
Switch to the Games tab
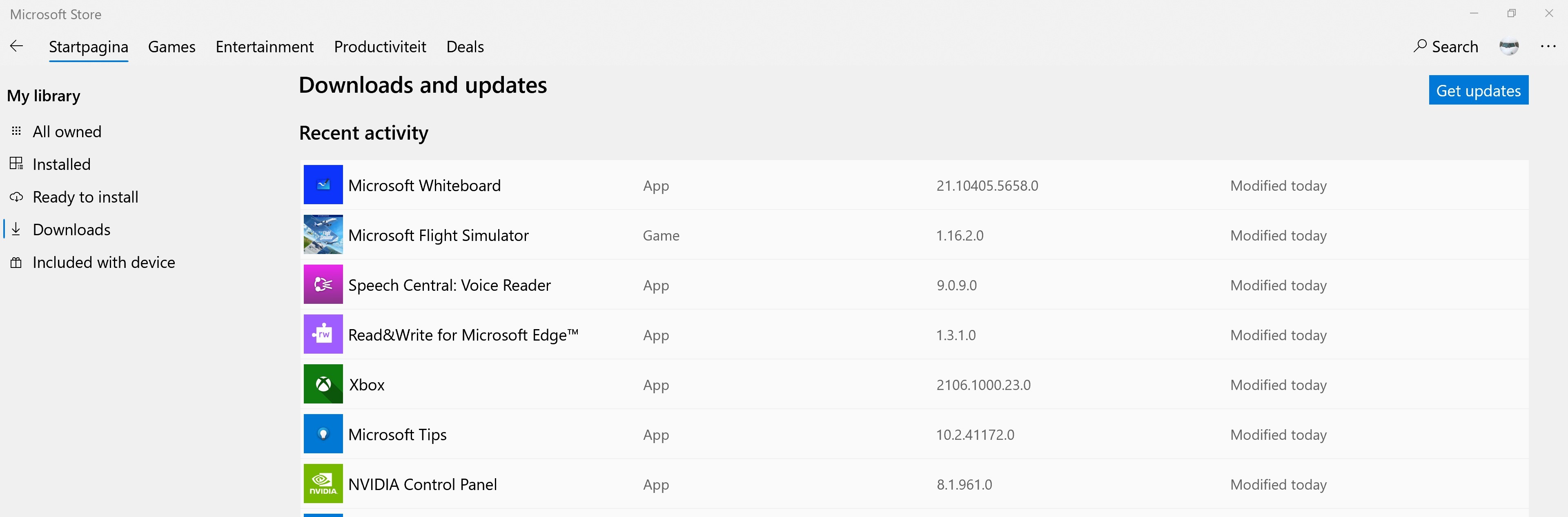click(171, 47)
